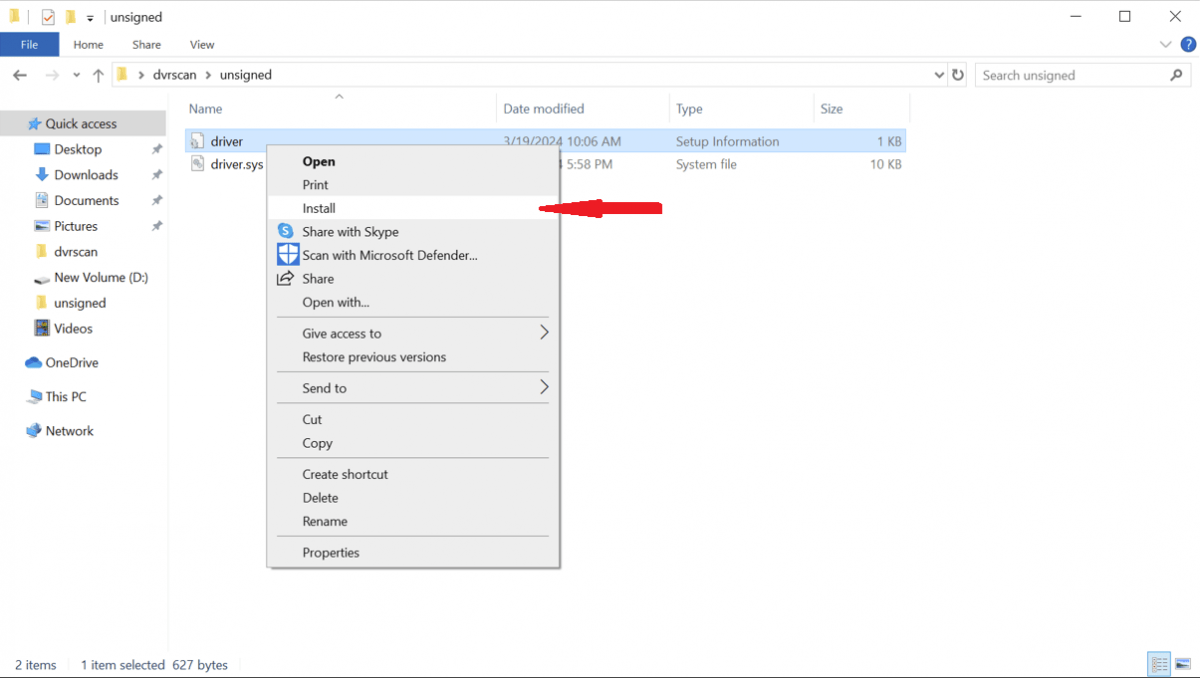Click the Forward navigation arrow

tap(52, 75)
